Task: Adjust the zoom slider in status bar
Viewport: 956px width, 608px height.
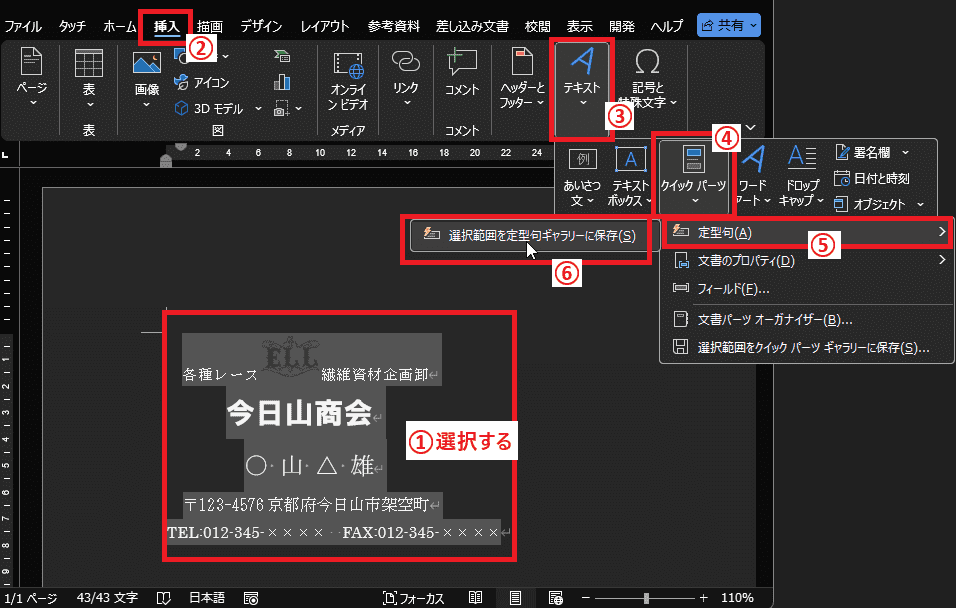Action: pyautogui.click(x=647, y=598)
